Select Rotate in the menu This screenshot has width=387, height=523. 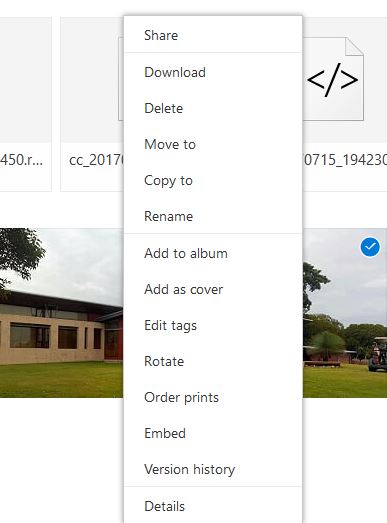click(213, 361)
